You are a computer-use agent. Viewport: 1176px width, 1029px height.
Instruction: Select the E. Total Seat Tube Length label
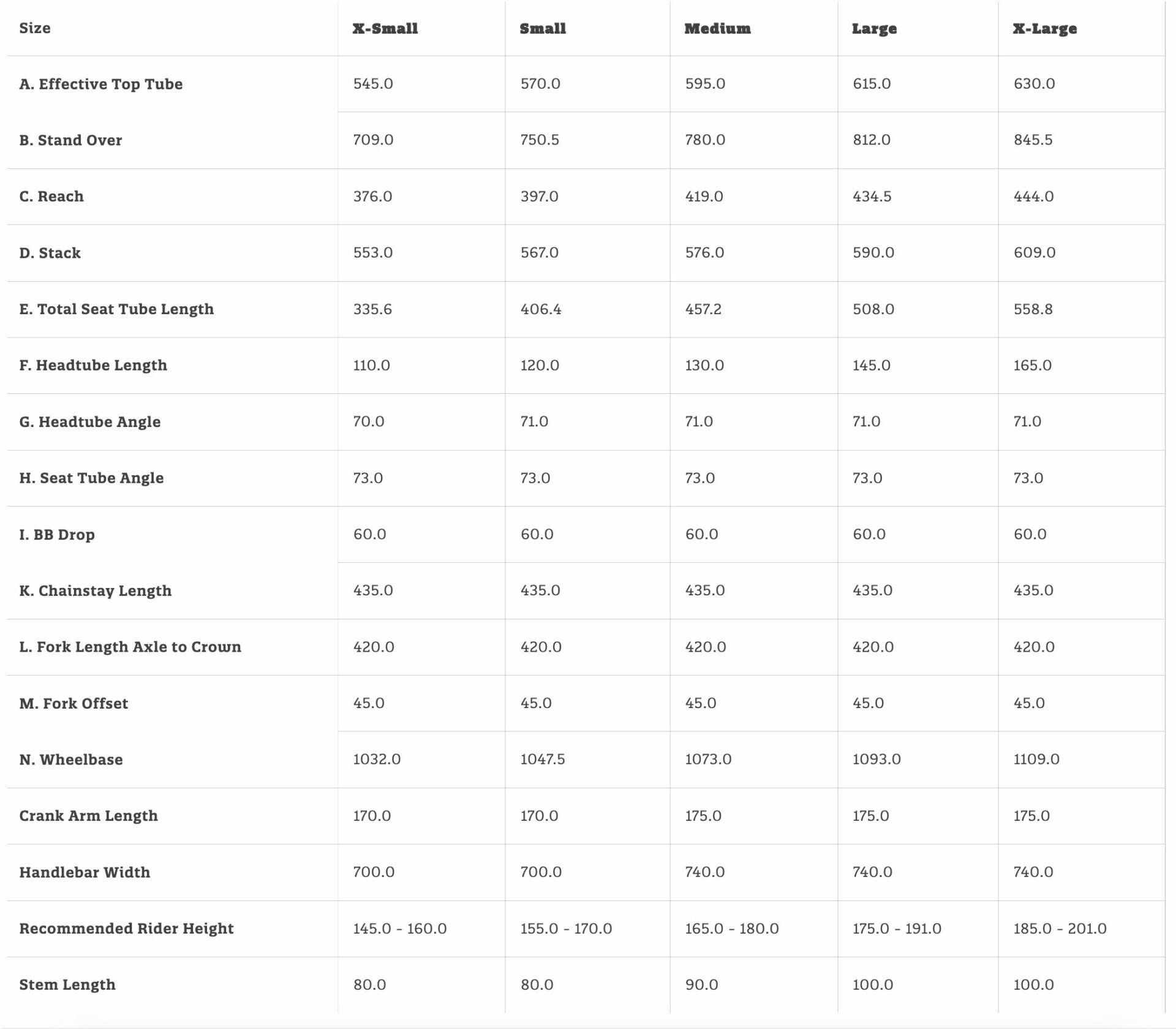coord(116,309)
